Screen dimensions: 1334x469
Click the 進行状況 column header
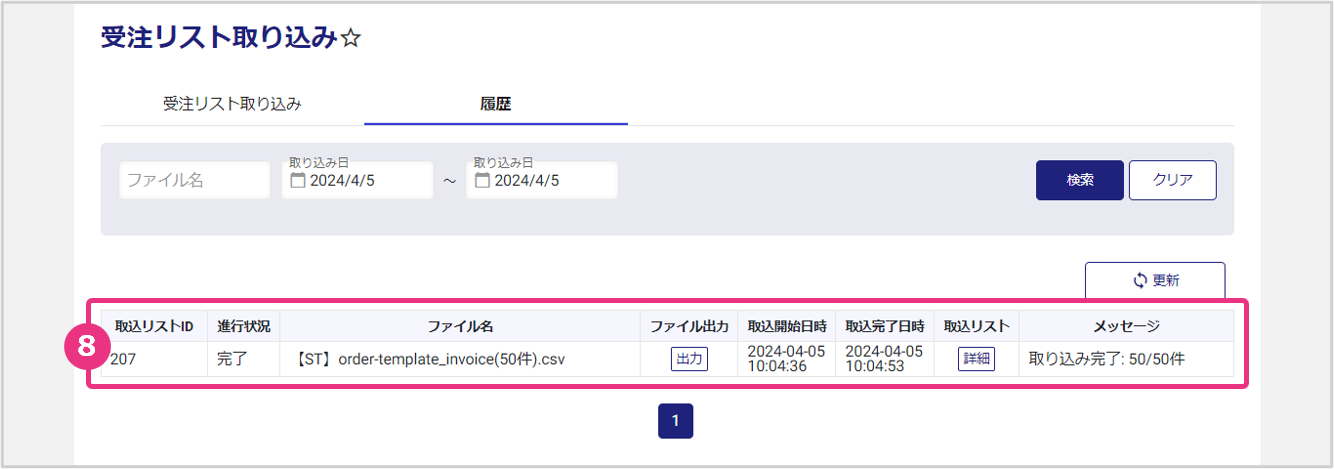coord(244,326)
